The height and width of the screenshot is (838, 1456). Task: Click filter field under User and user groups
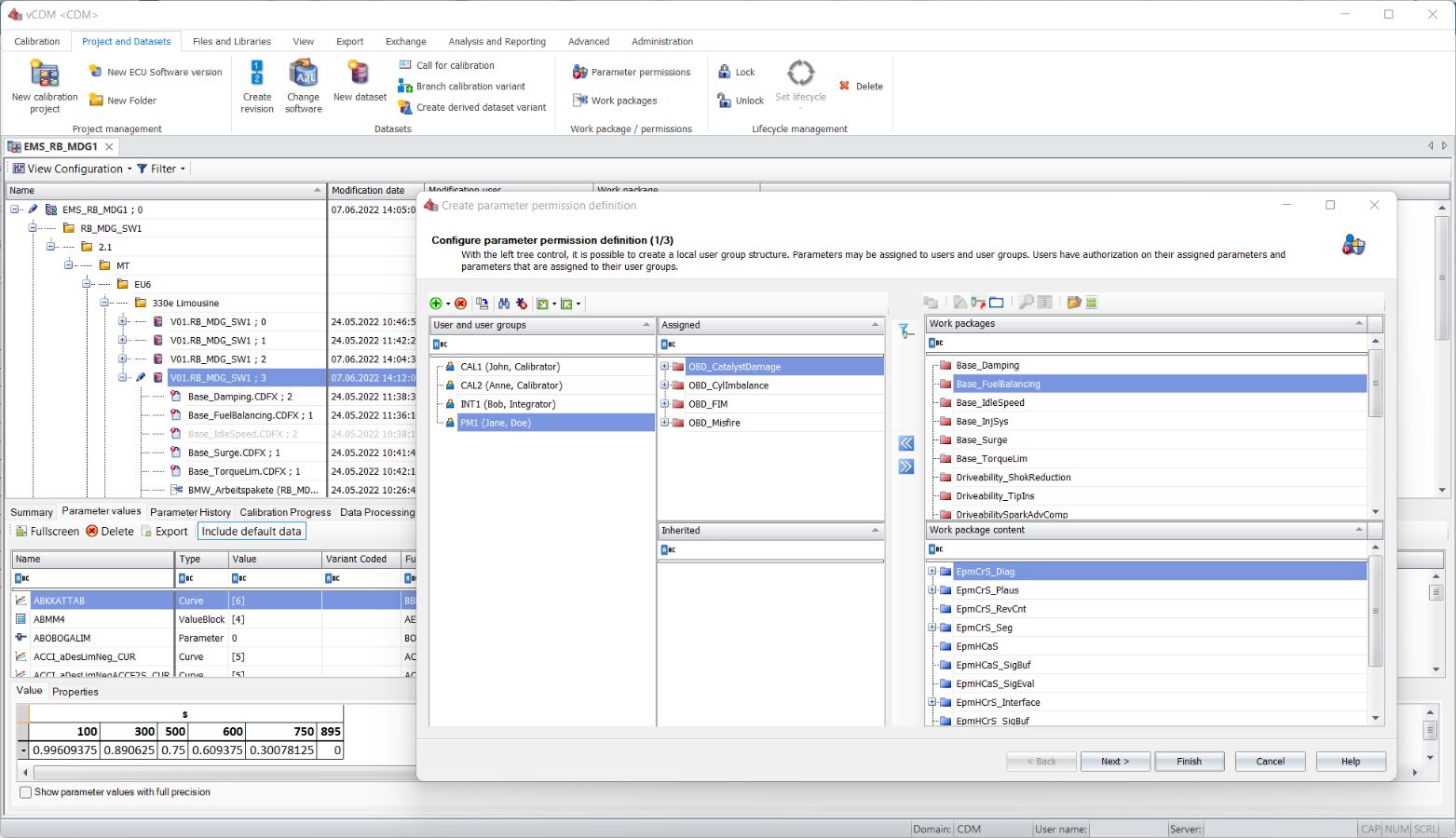point(542,345)
